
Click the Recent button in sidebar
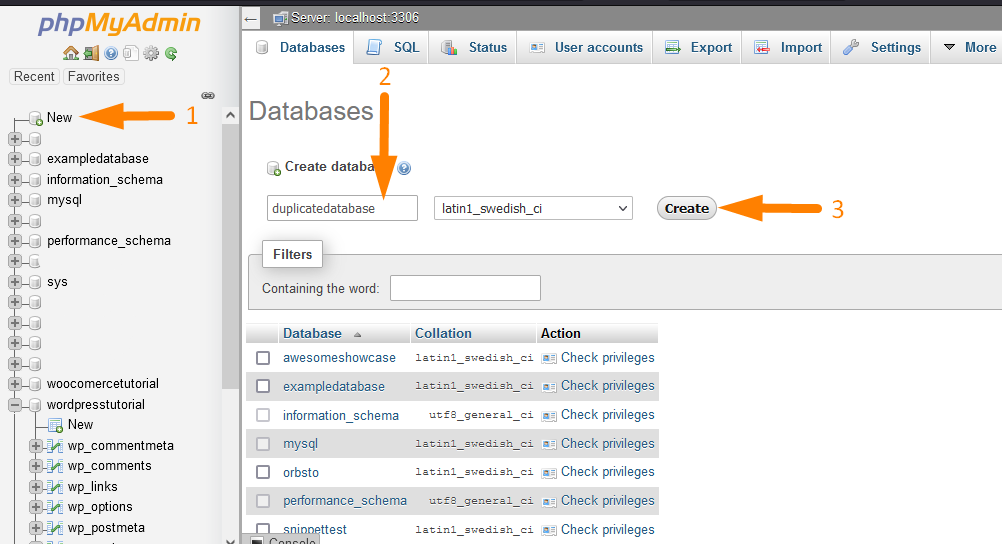(x=34, y=77)
